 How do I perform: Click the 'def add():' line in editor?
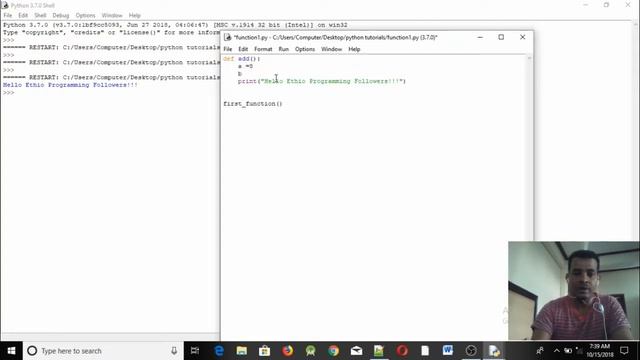tap(242, 59)
